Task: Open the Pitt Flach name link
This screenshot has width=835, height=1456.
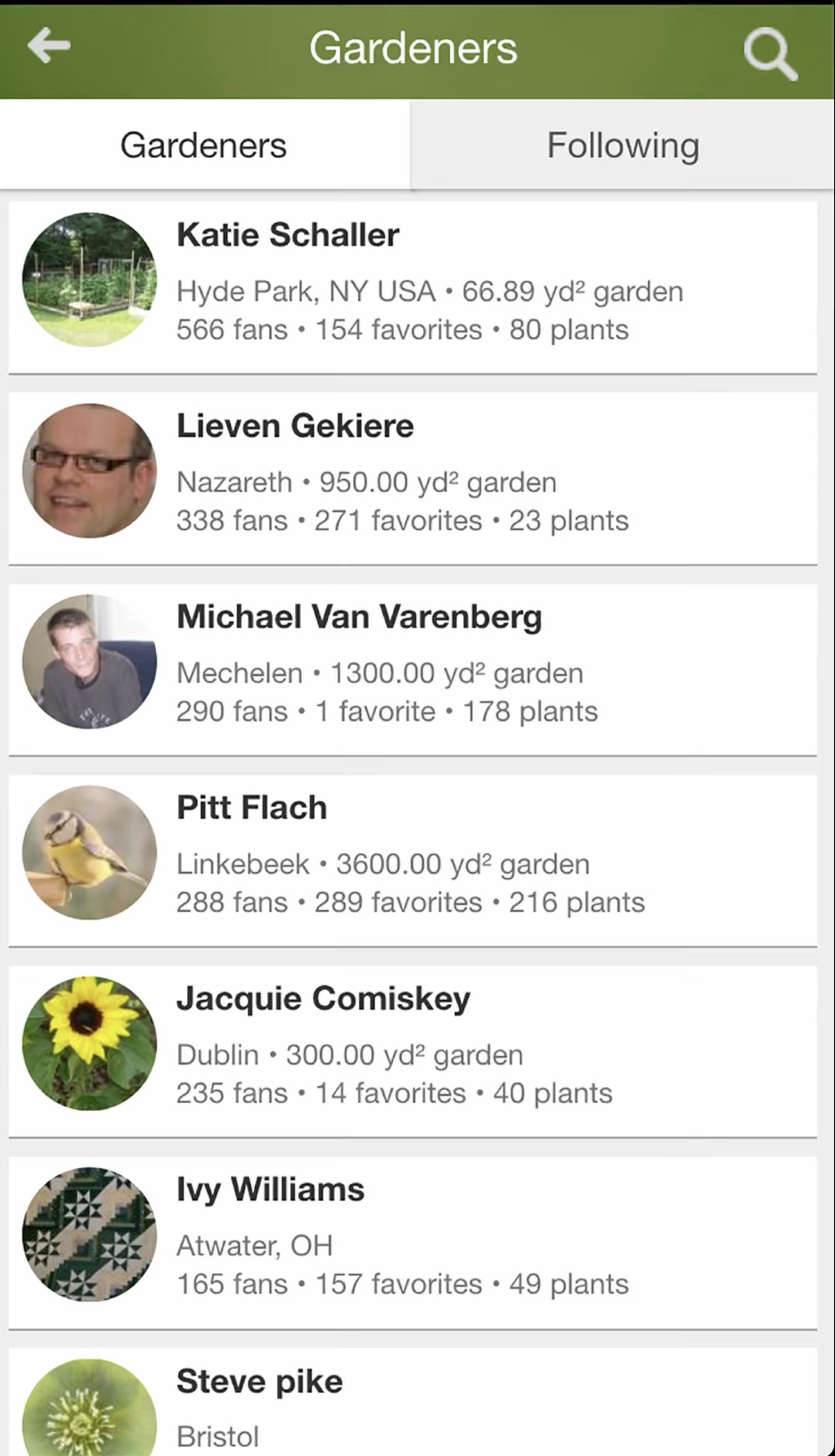Action: 252,808
